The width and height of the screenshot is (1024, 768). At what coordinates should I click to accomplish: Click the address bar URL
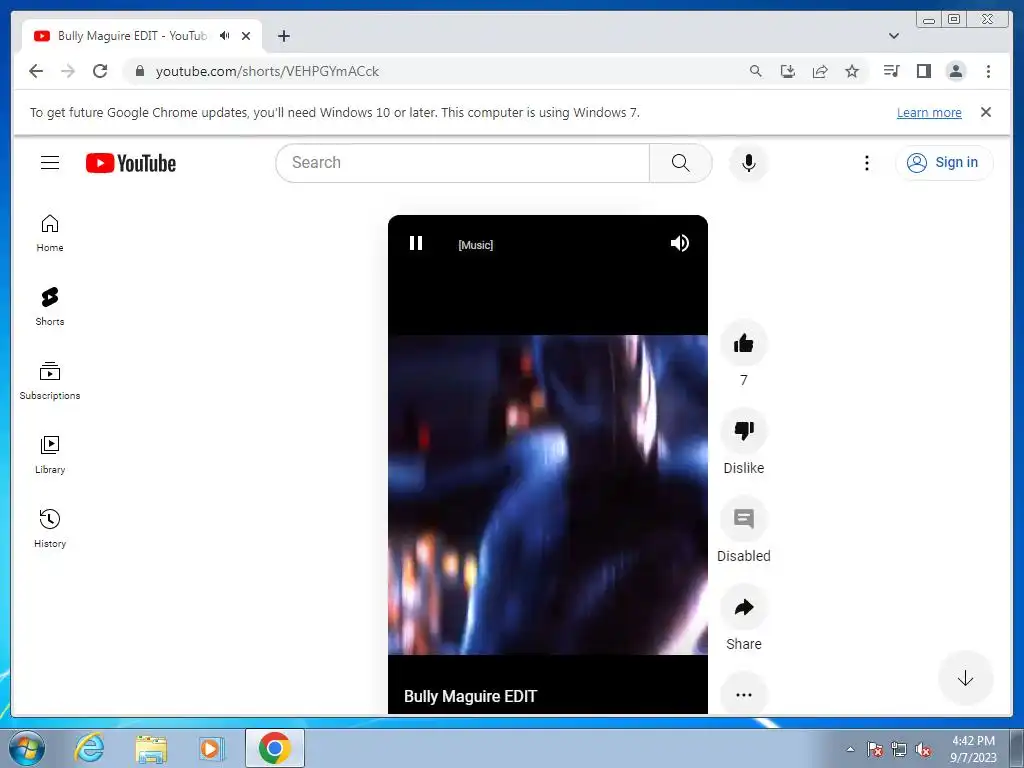[267, 71]
